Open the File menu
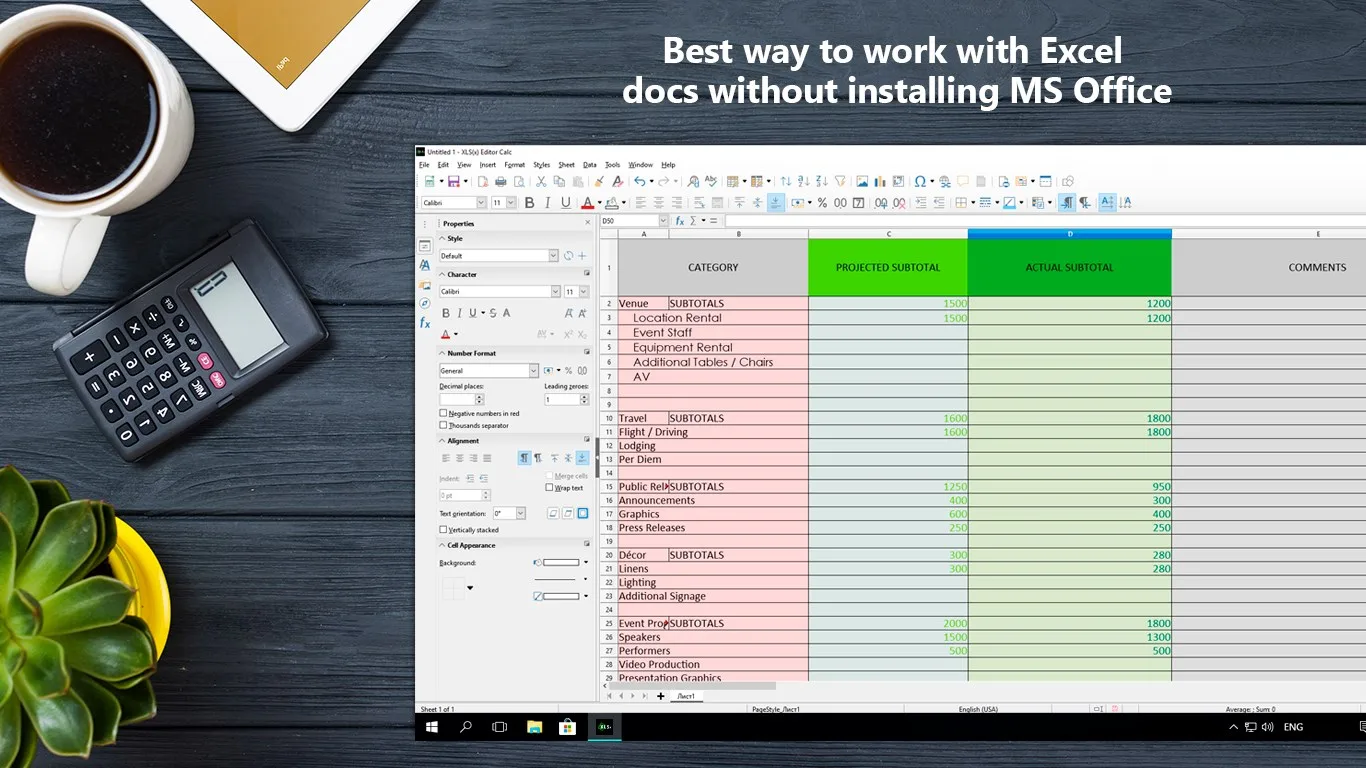1366x768 pixels. point(424,165)
